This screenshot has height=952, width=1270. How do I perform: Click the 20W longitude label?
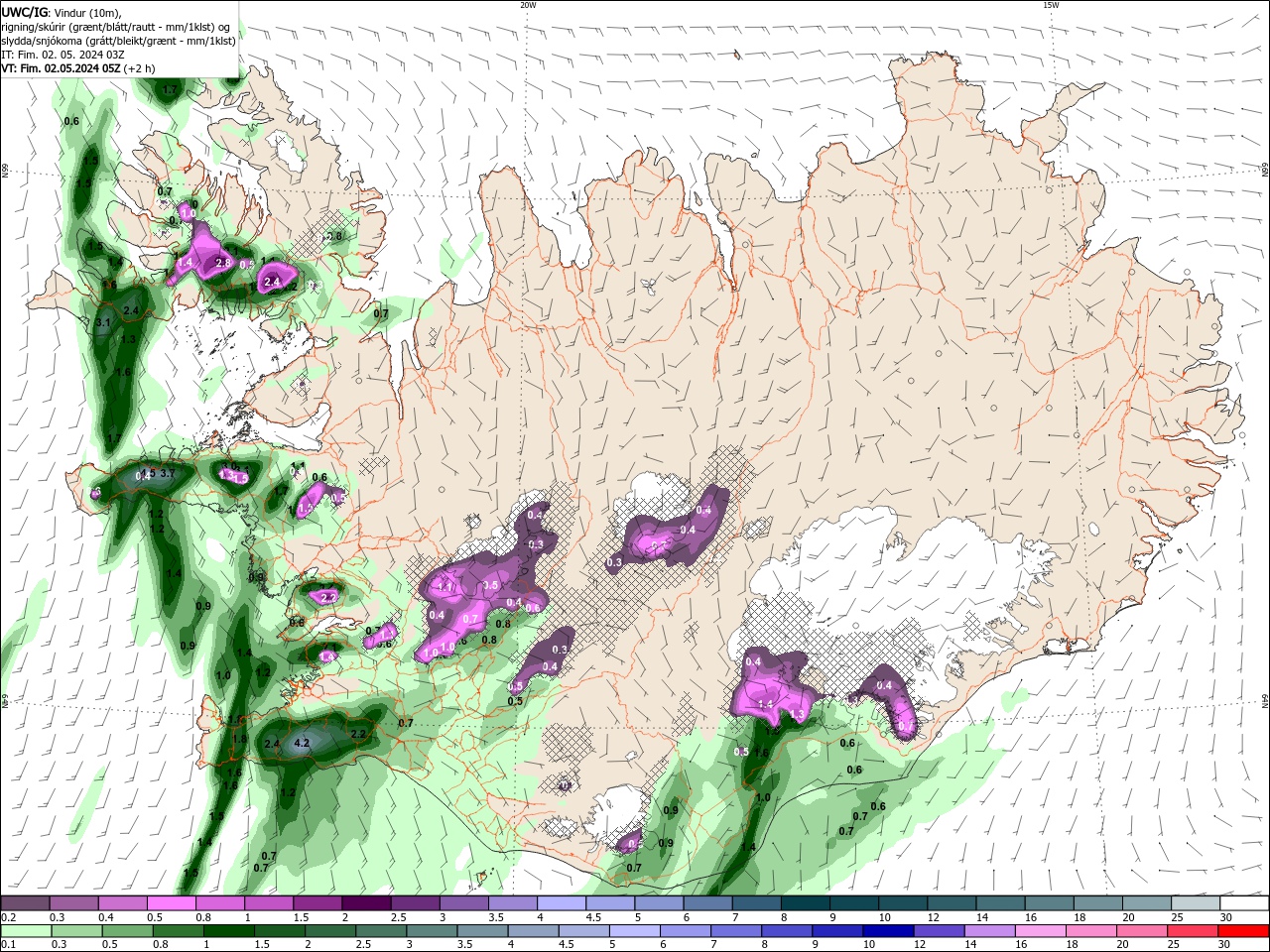[527, 5]
